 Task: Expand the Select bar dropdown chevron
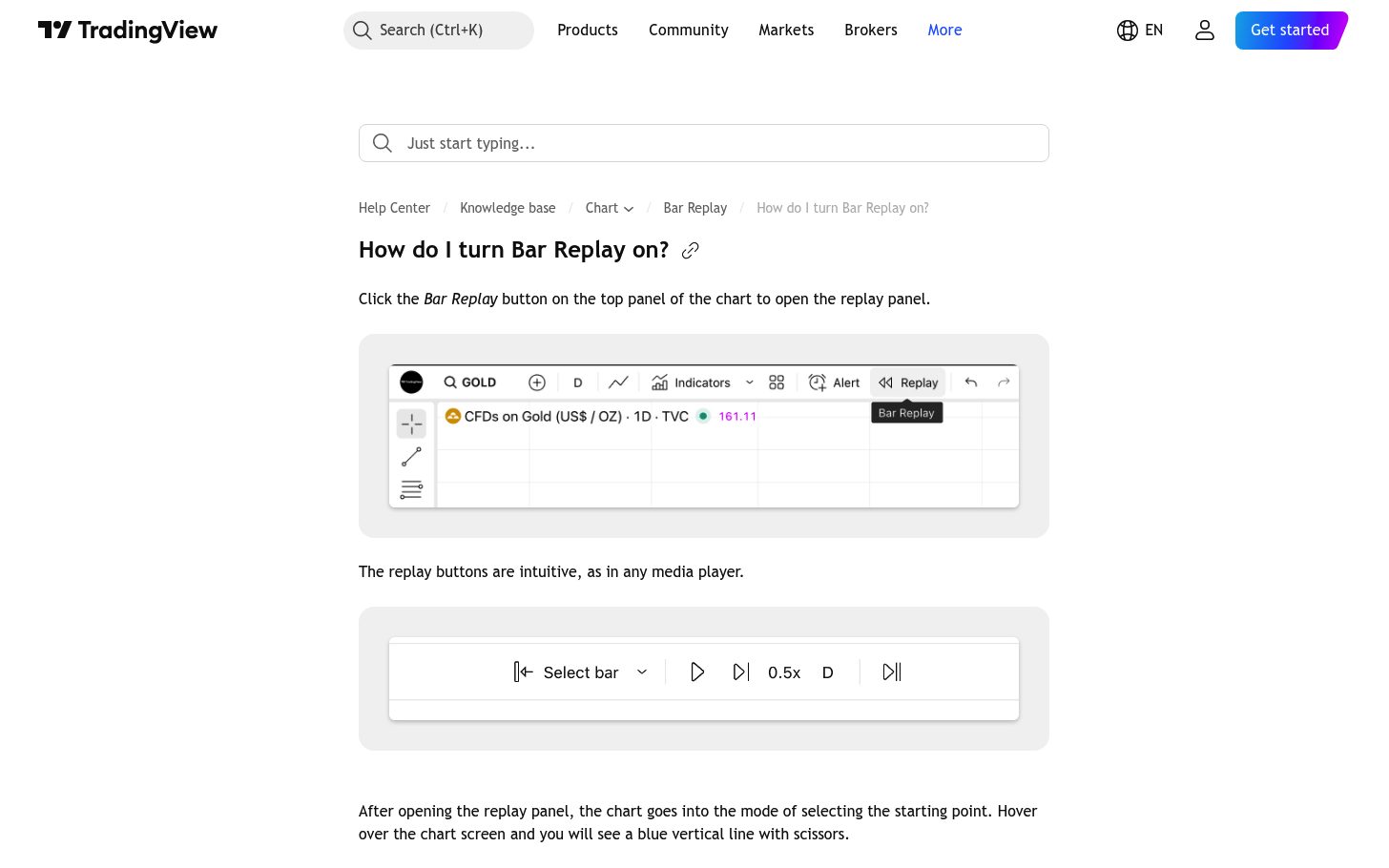click(x=642, y=672)
